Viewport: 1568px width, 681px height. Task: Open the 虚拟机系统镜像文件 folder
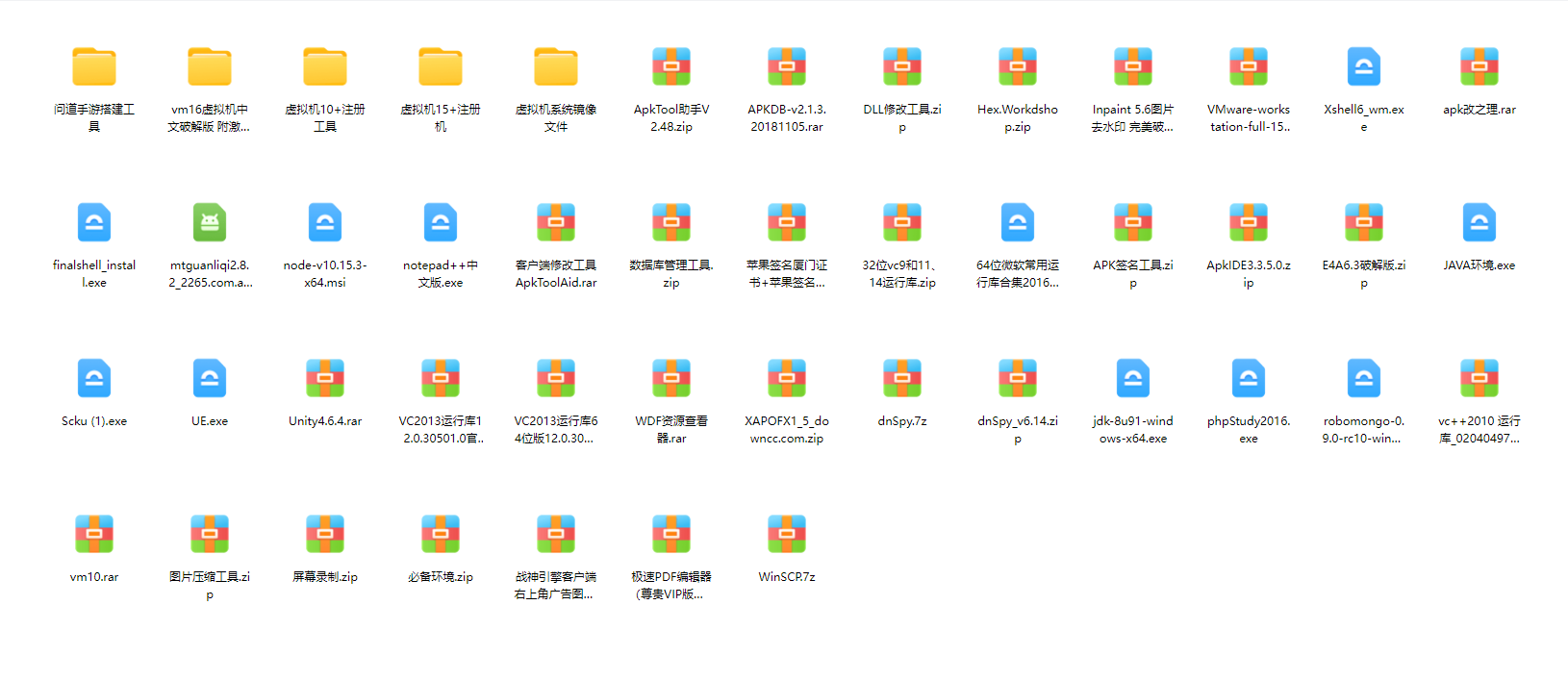click(556, 67)
